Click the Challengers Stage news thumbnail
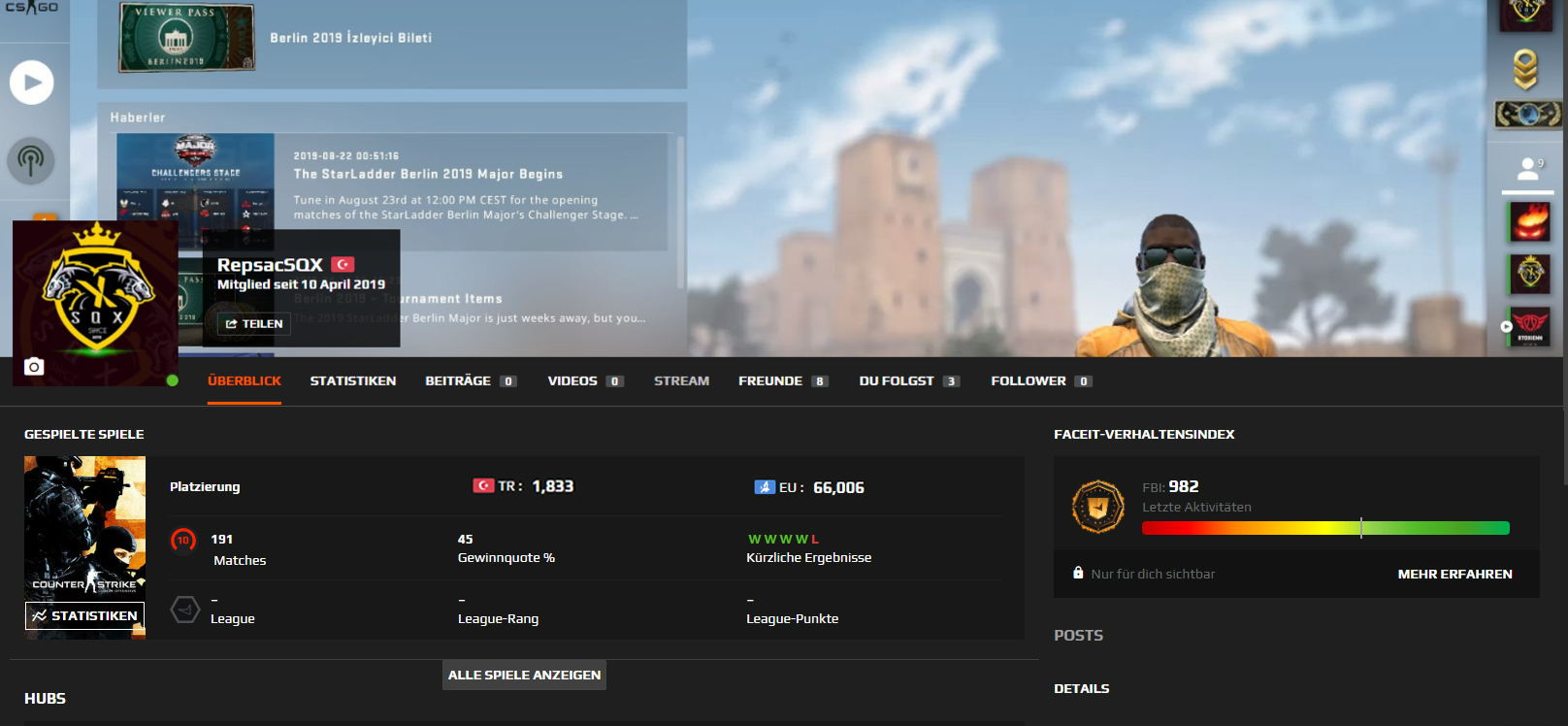This screenshot has height=726, width=1568. click(195, 190)
